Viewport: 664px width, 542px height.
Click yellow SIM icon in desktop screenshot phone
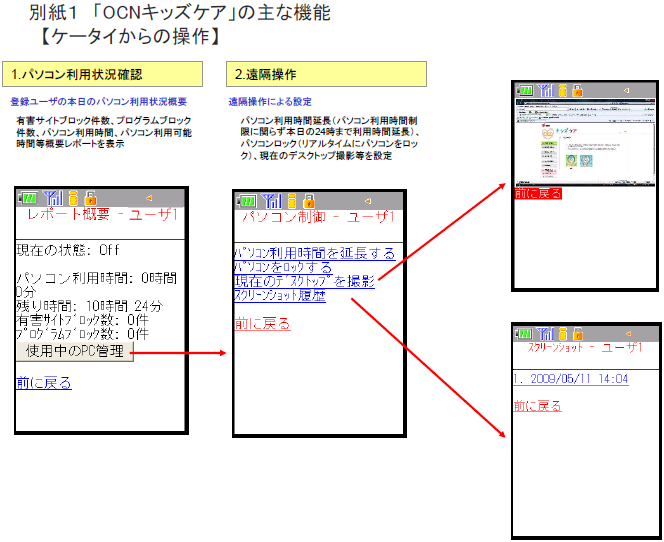563,91
